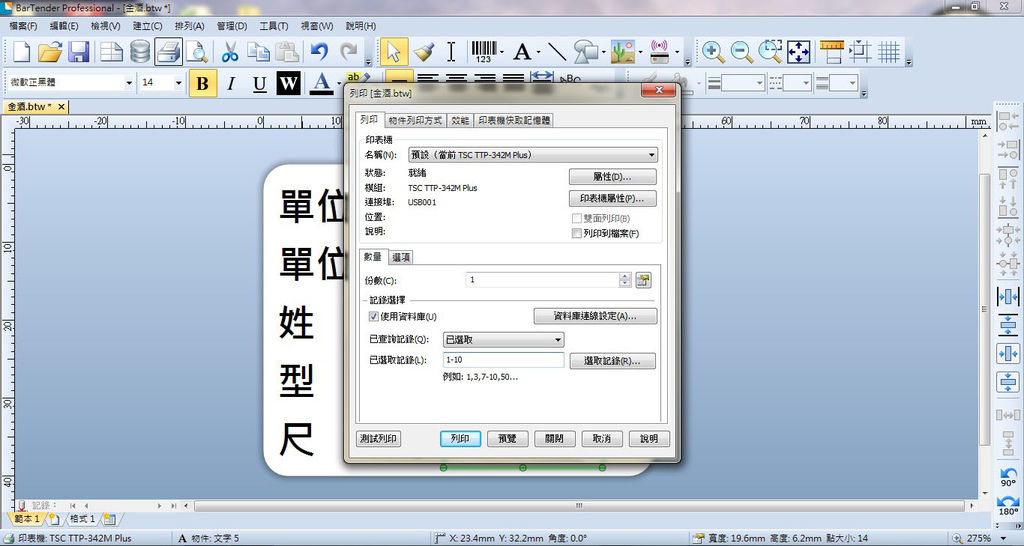Select the picture creation tool
This screenshot has width=1024, height=546.
(622, 52)
